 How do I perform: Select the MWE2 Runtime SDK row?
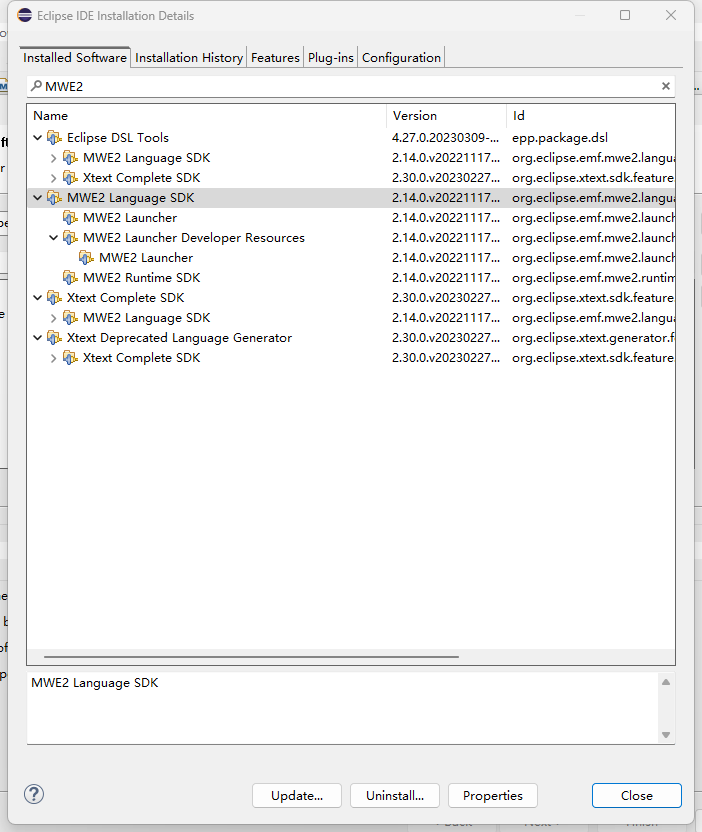click(351, 278)
